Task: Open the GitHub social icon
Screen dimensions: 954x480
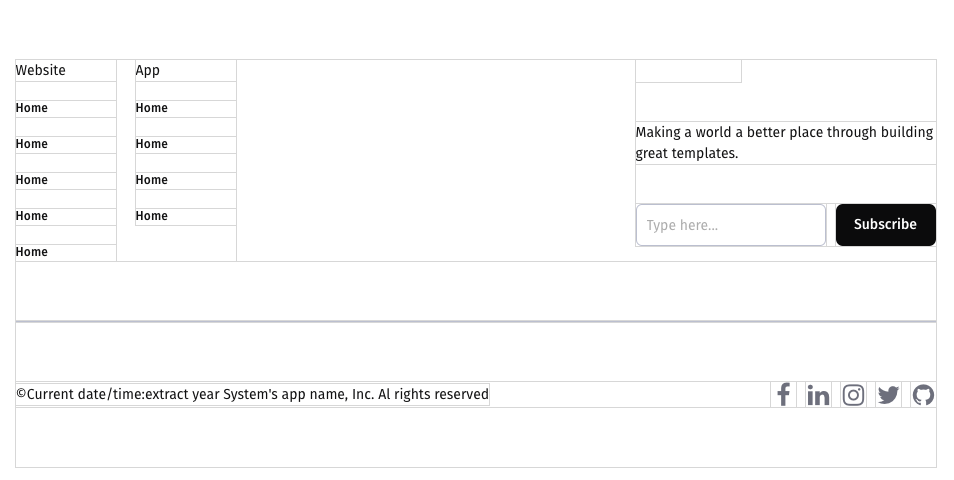Action: click(x=923, y=395)
